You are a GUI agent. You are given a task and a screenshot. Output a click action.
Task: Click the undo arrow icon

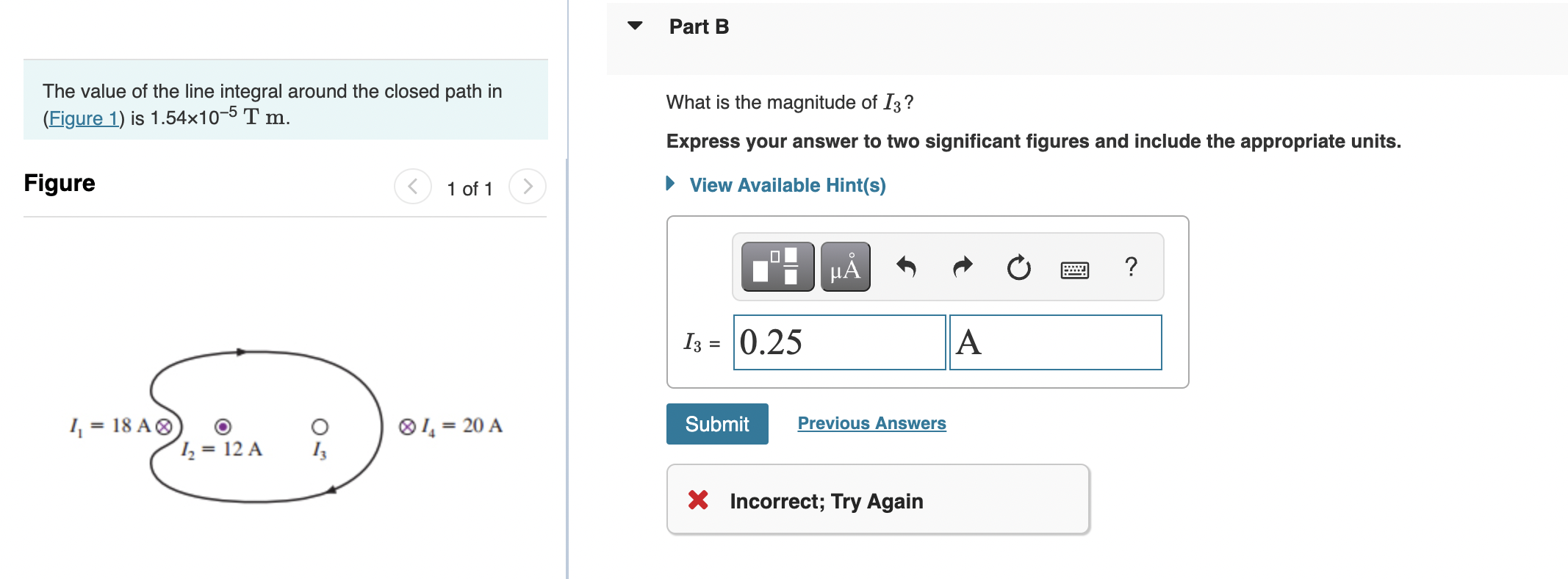pyautogui.click(x=906, y=267)
